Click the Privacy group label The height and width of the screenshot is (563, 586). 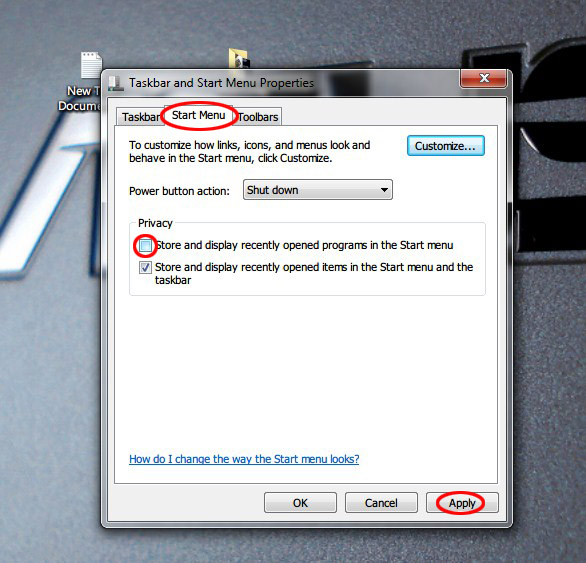coord(155,223)
